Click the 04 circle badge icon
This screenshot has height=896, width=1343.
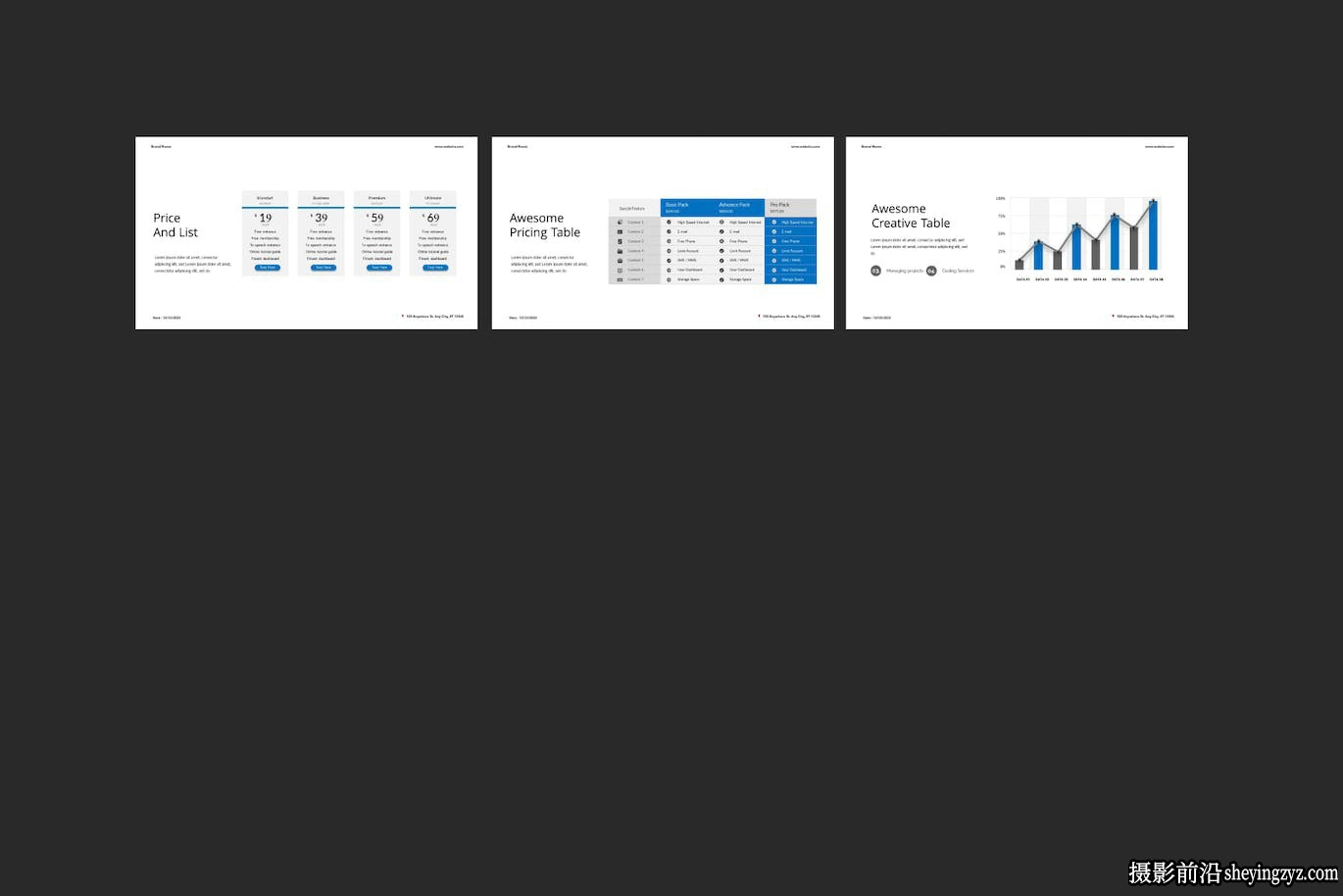(x=931, y=271)
